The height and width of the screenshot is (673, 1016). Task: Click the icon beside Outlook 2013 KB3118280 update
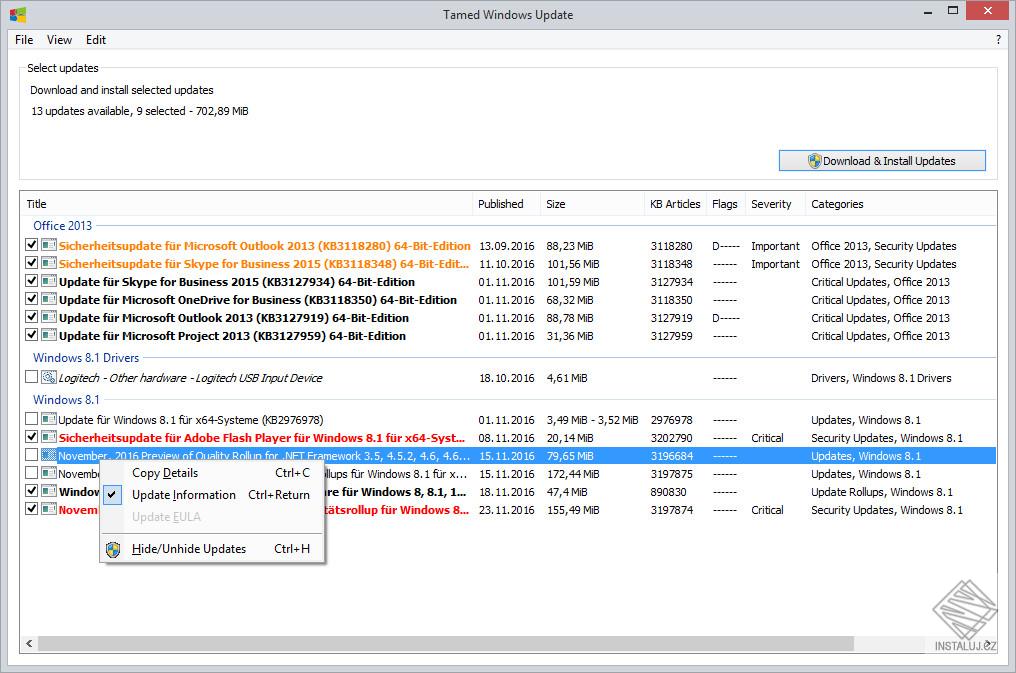(x=49, y=245)
